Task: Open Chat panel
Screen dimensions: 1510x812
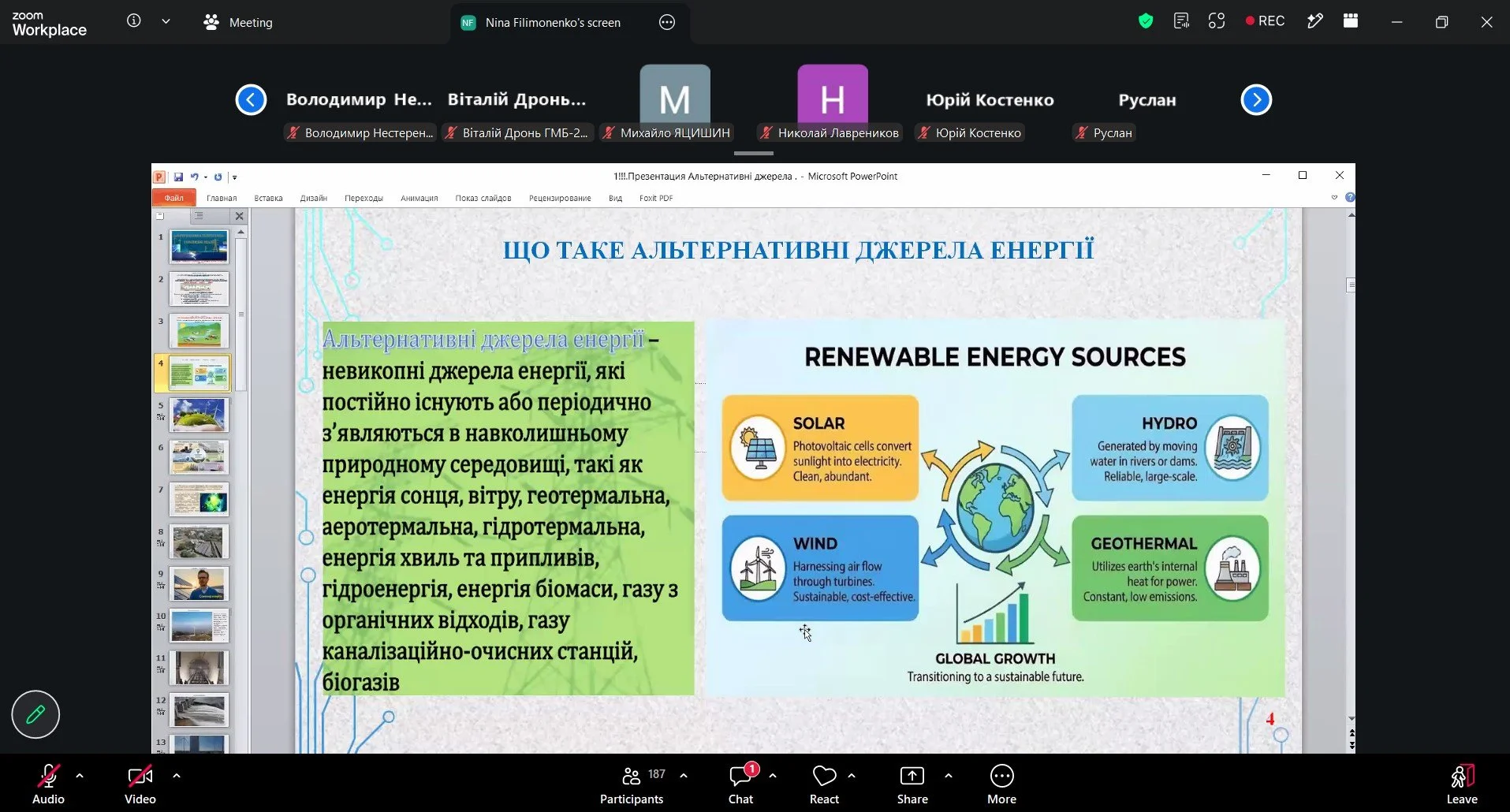Action: [740, 784]
